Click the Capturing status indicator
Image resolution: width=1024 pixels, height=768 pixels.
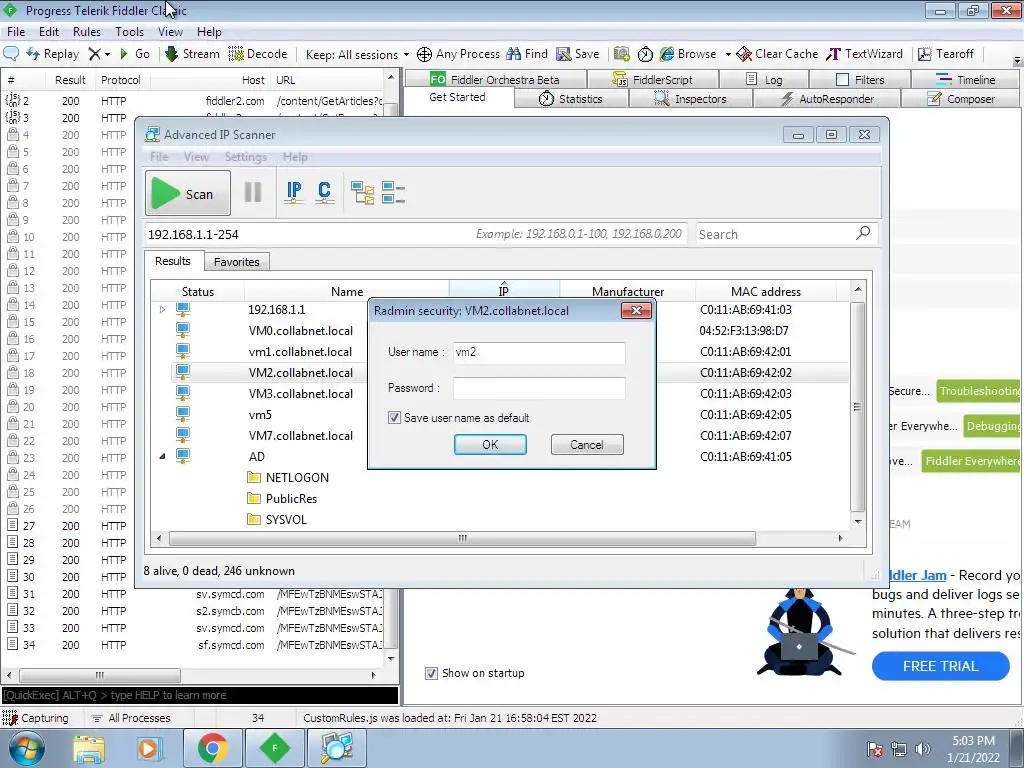coord(36,717)
